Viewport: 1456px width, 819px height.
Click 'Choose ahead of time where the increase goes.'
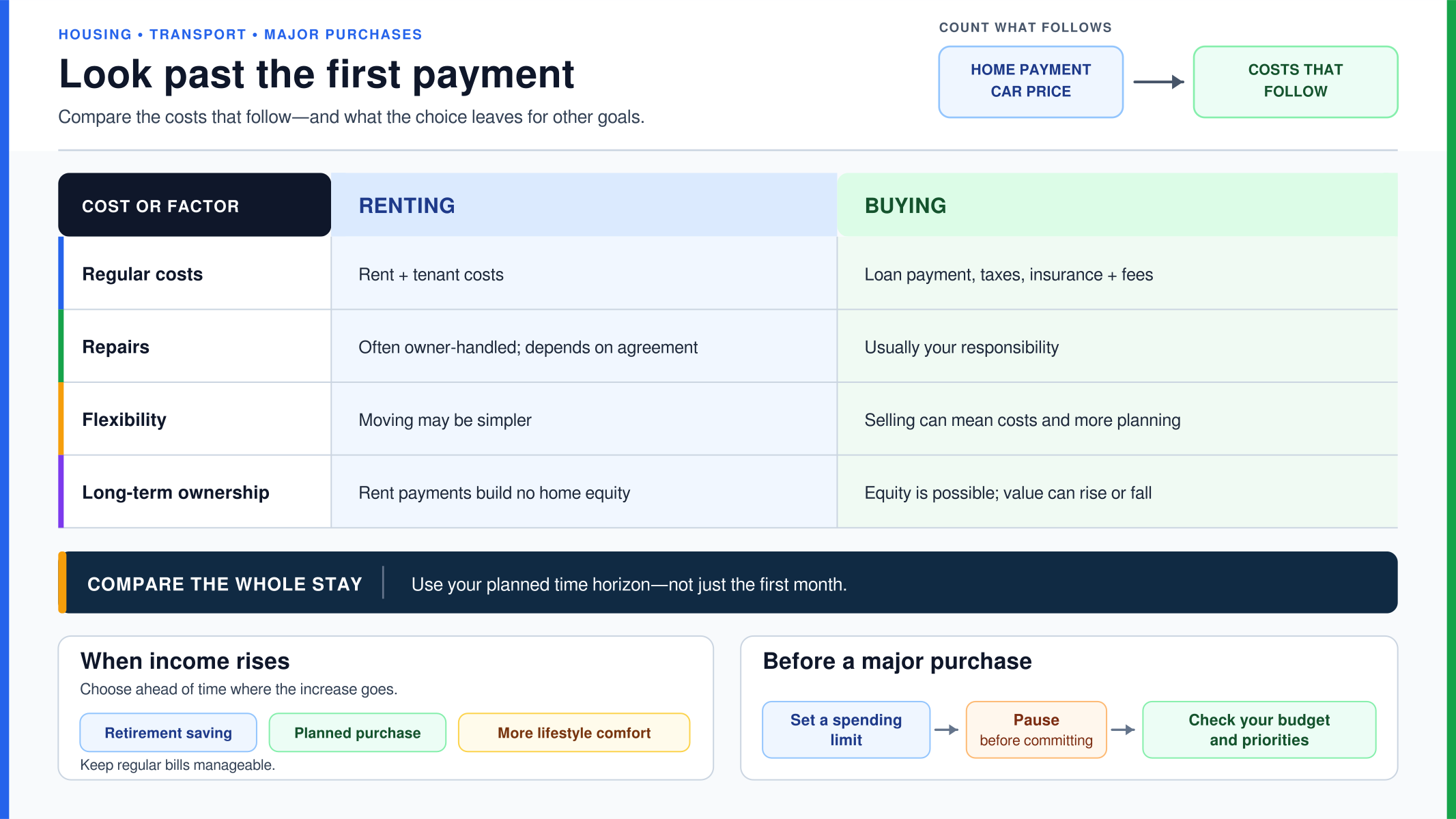tap(238, 689)
